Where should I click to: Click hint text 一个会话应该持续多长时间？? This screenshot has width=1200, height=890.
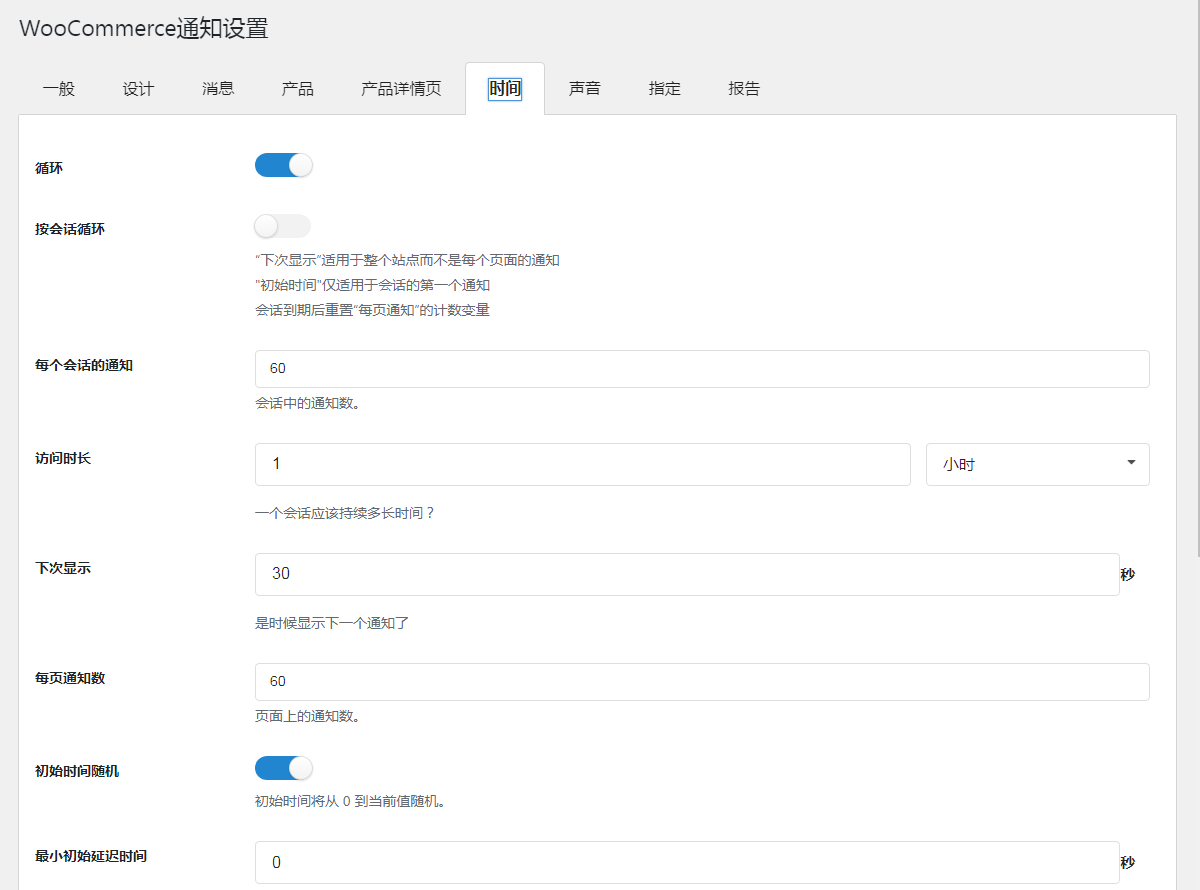point(345,513)
